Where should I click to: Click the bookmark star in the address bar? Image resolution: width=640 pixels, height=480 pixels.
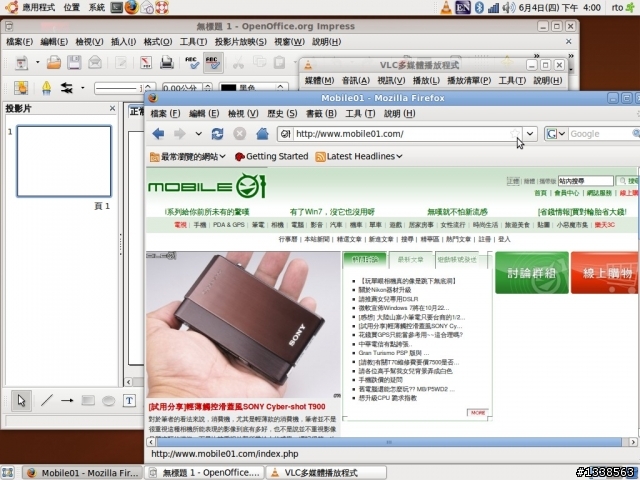[515, 133]
